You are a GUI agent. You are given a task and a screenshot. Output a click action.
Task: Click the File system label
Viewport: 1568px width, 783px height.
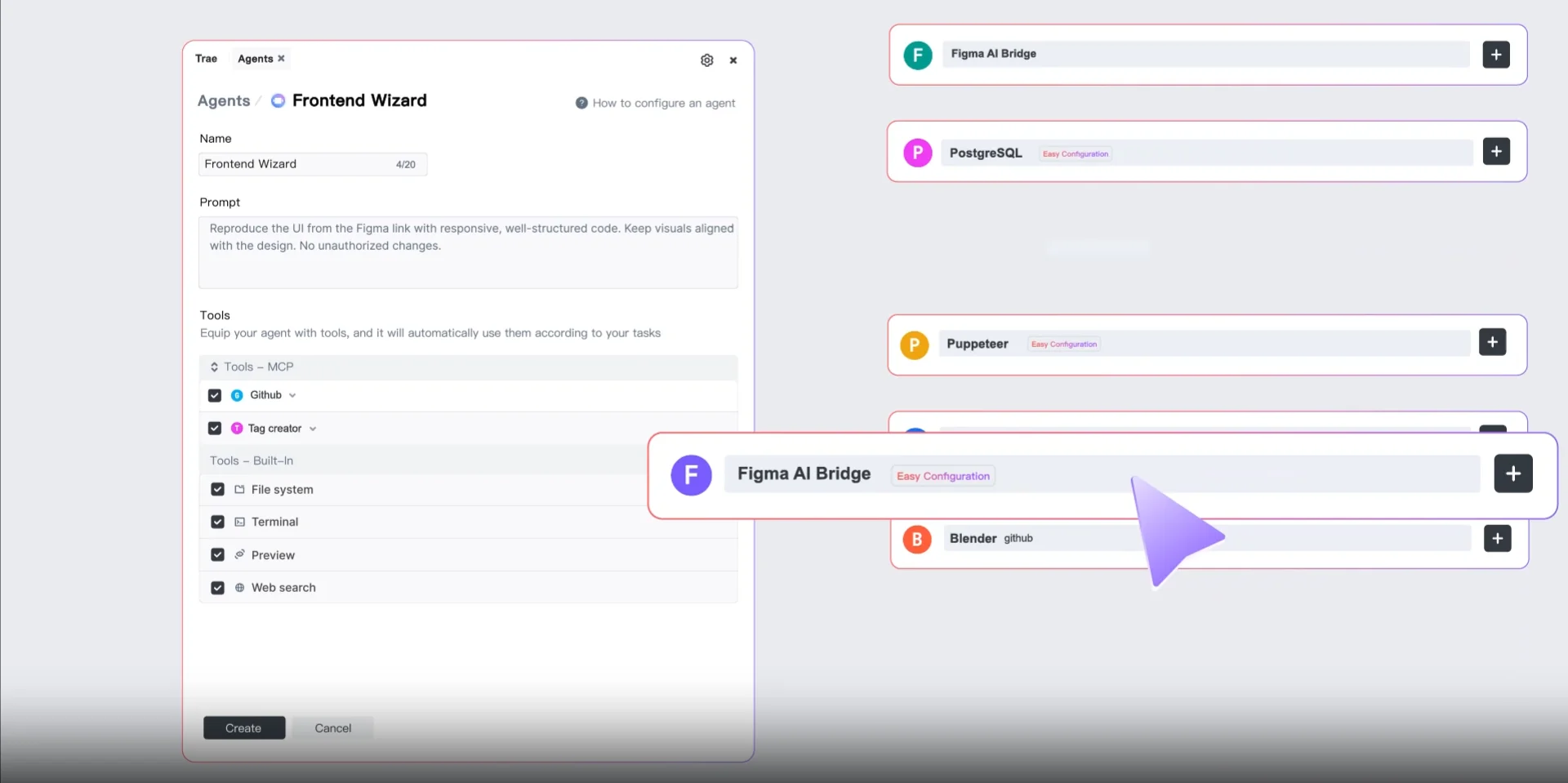click(283, 489)
